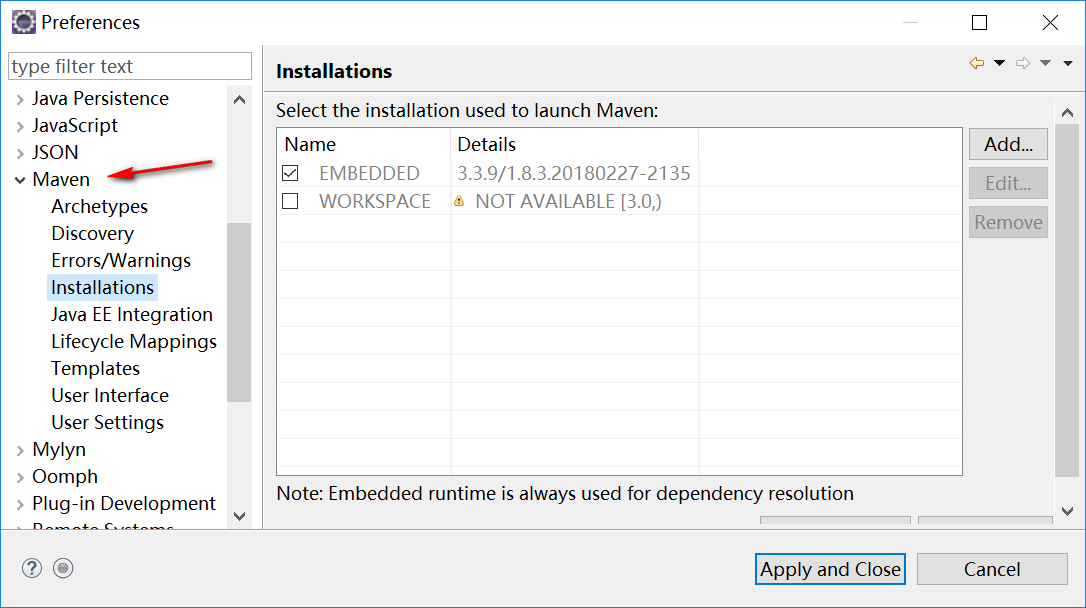1086x608 pixels.
Task: Expand the Oomph tree node
Action: [20, 477]
